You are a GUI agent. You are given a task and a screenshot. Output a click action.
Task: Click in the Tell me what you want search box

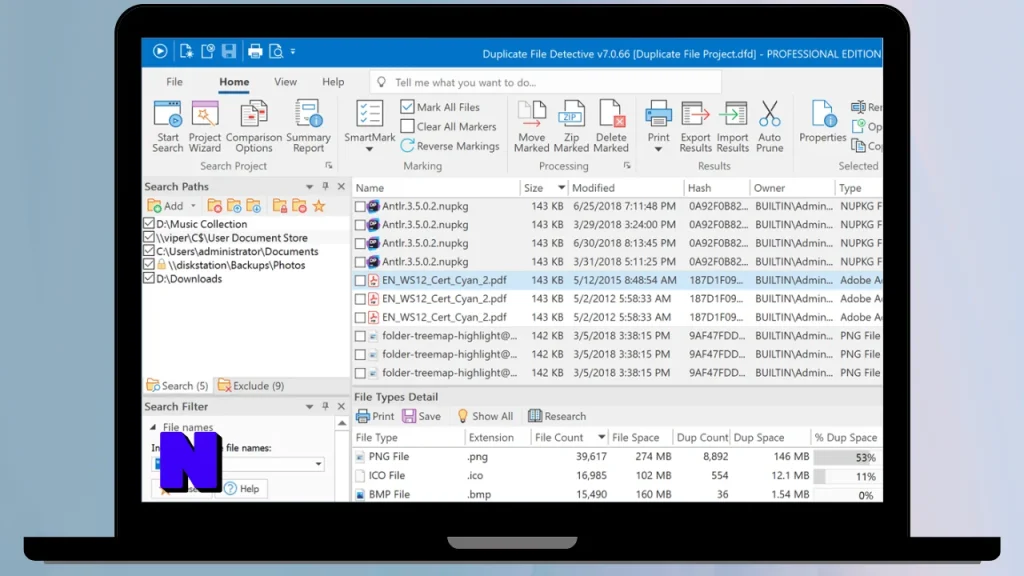[x=545, y=82]
